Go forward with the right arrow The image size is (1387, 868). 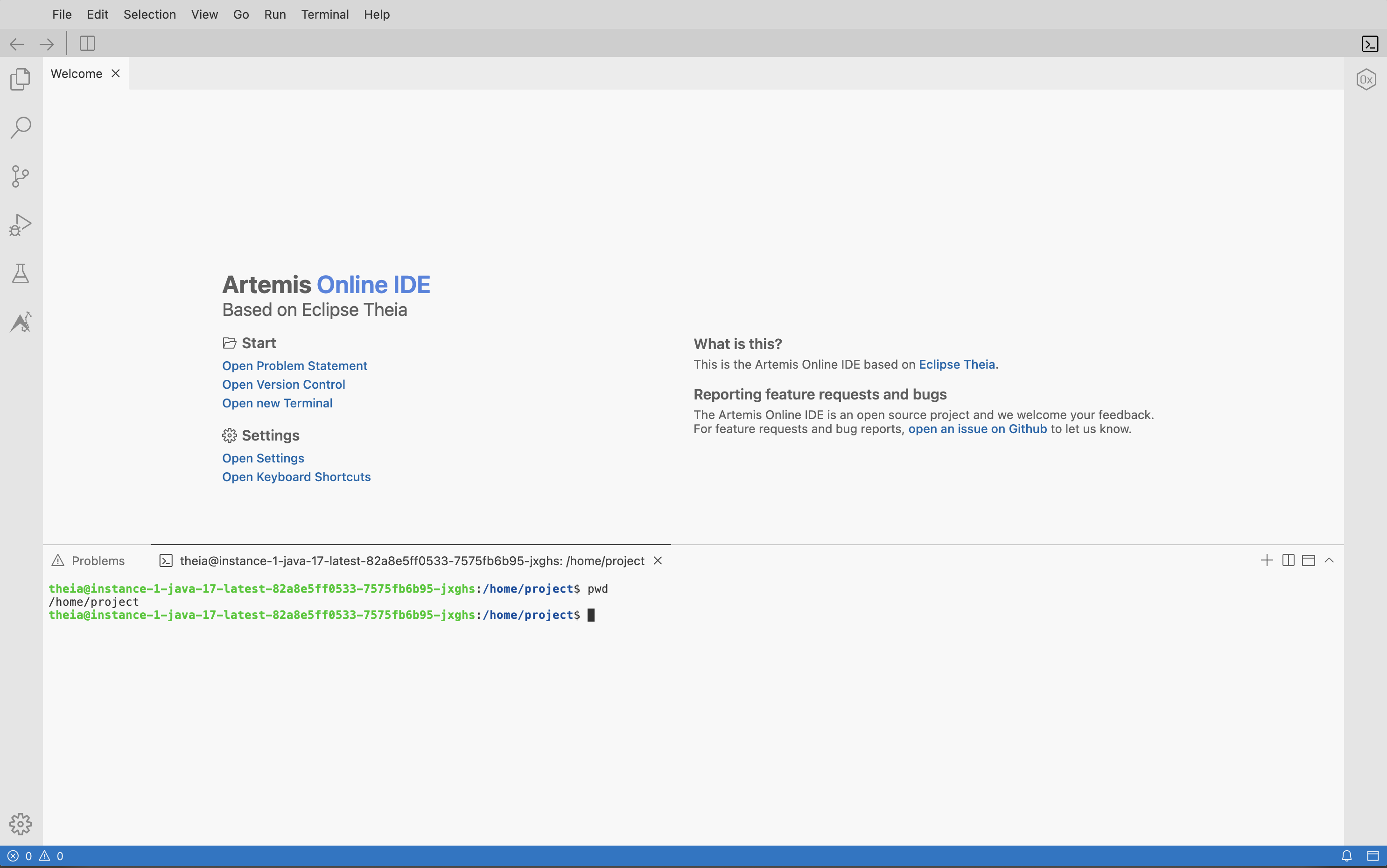[x=47, y=43]
